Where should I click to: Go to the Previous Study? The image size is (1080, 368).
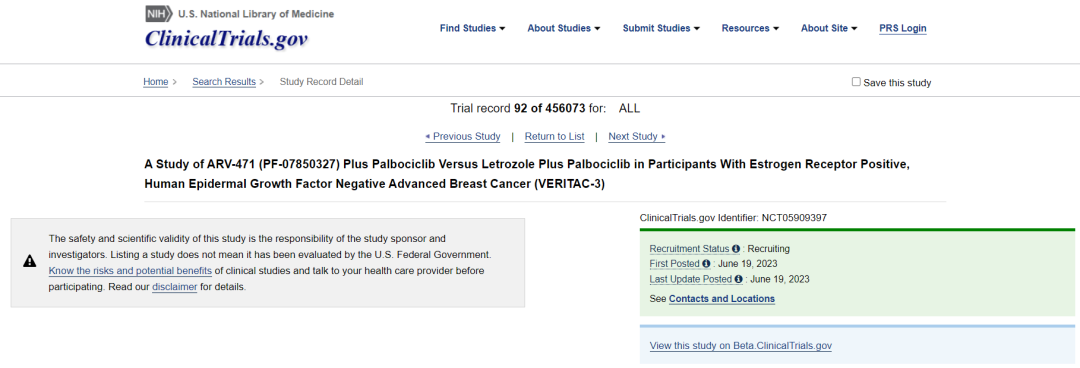tap(463, 136)
